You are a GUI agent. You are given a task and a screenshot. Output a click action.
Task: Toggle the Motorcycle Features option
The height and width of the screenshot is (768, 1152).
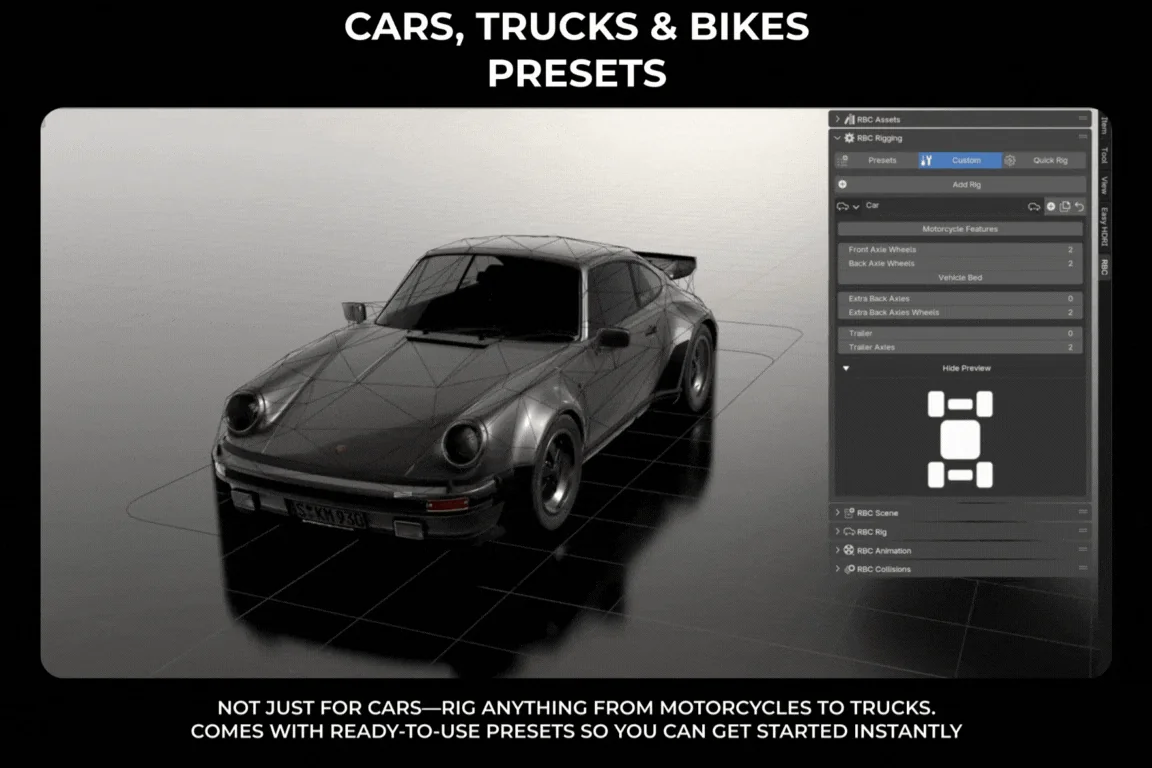pyautogui.click(x=960, y=229)
